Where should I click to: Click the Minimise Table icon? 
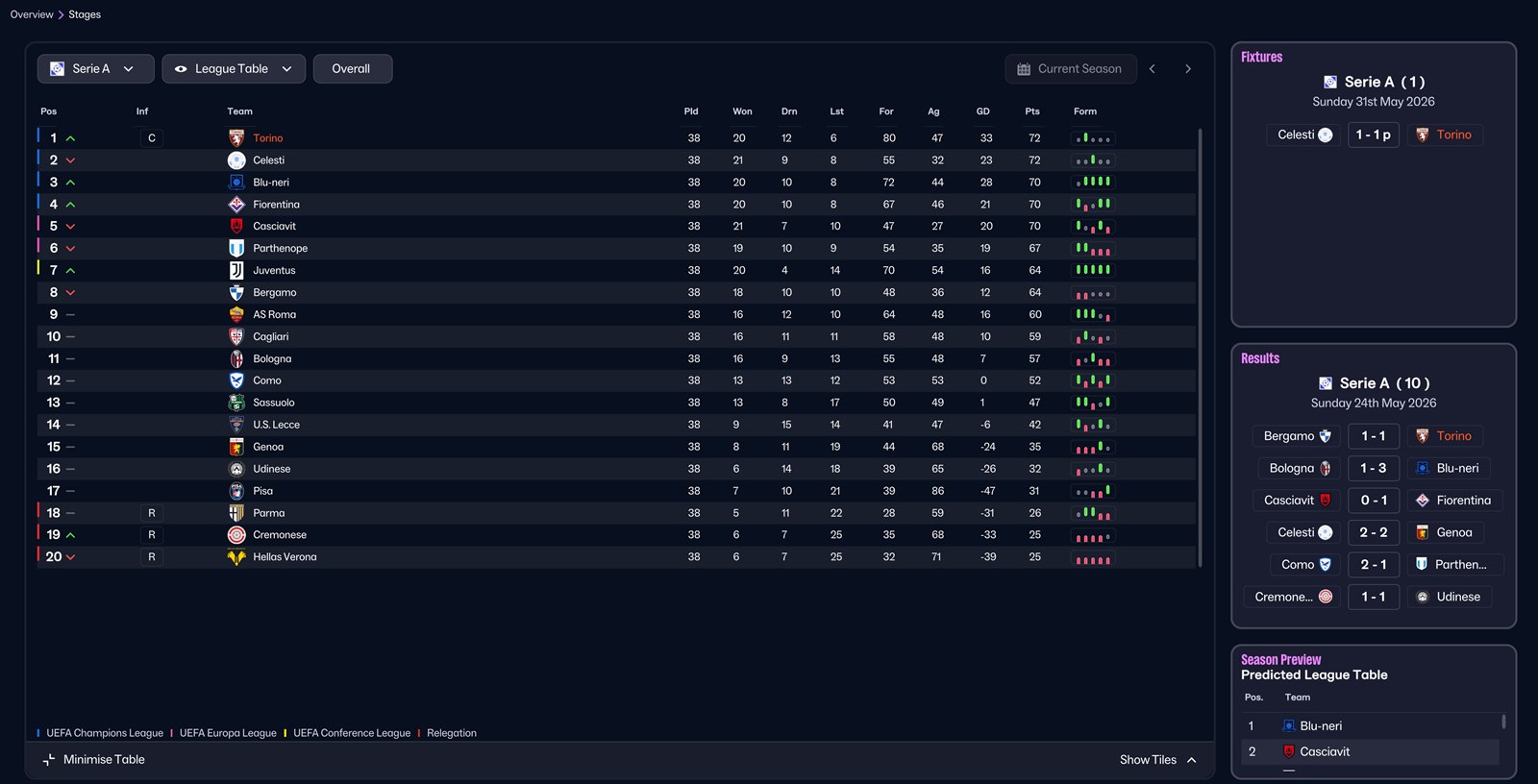pos(49,760)
